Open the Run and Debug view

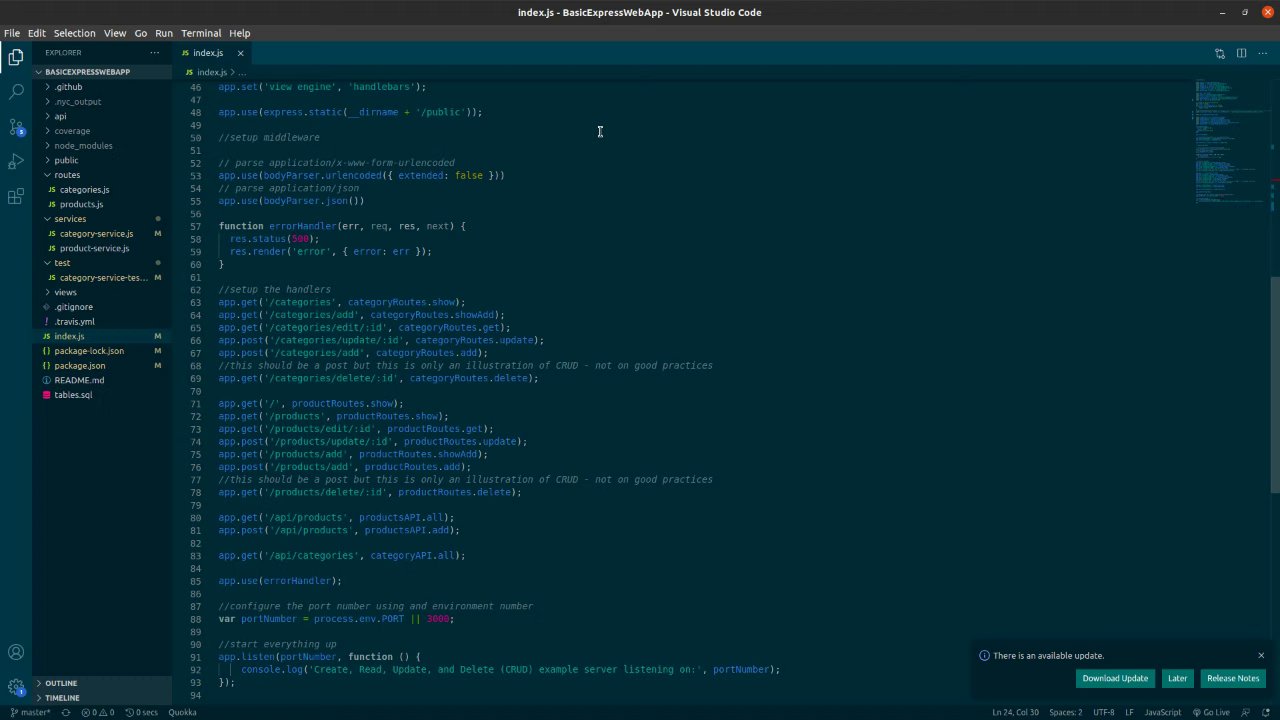click(x=16, y=161)
